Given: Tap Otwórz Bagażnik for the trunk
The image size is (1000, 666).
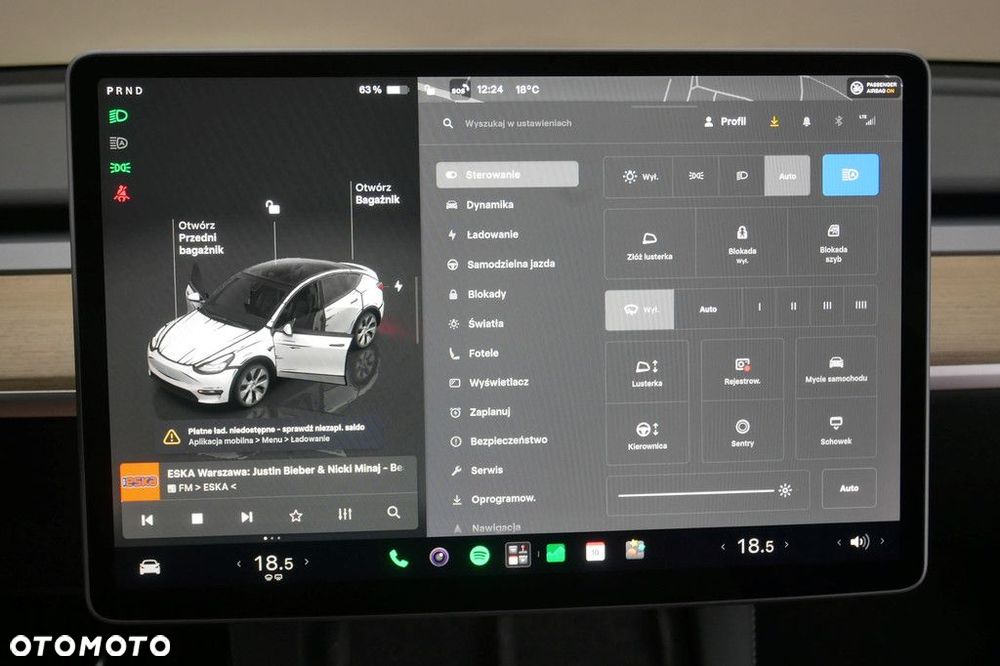Looking at the screenshot, I should click(377, 193).
